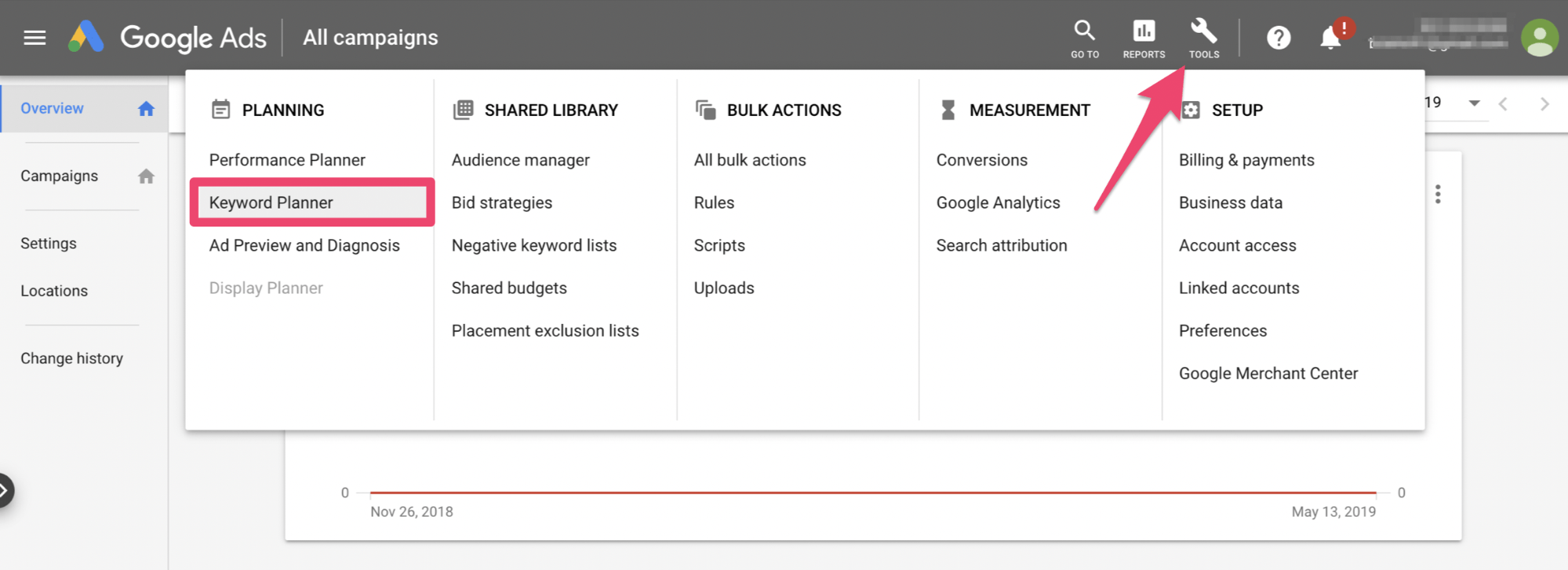The image size is (1568, 570).
Task: Select Overview in the sidebar
Action: coord(85,108)
